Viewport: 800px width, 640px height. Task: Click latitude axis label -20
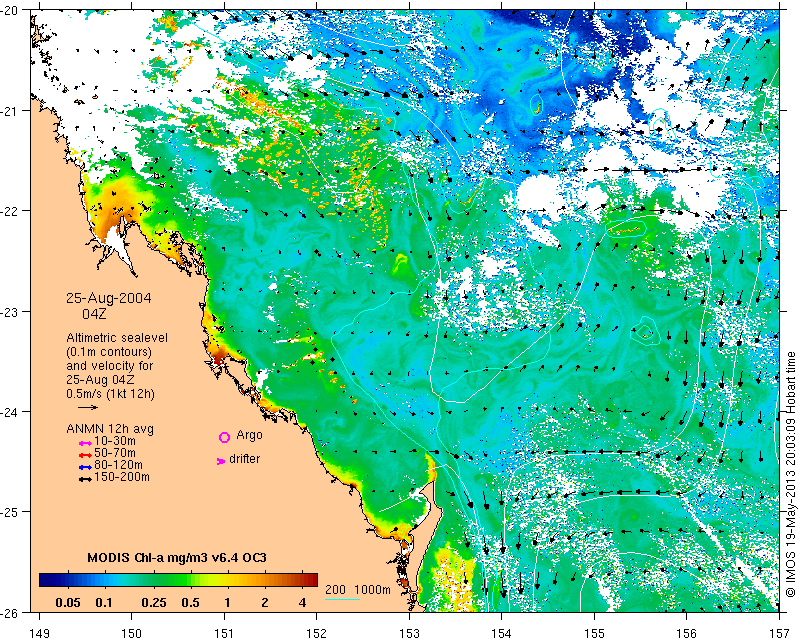9,10
